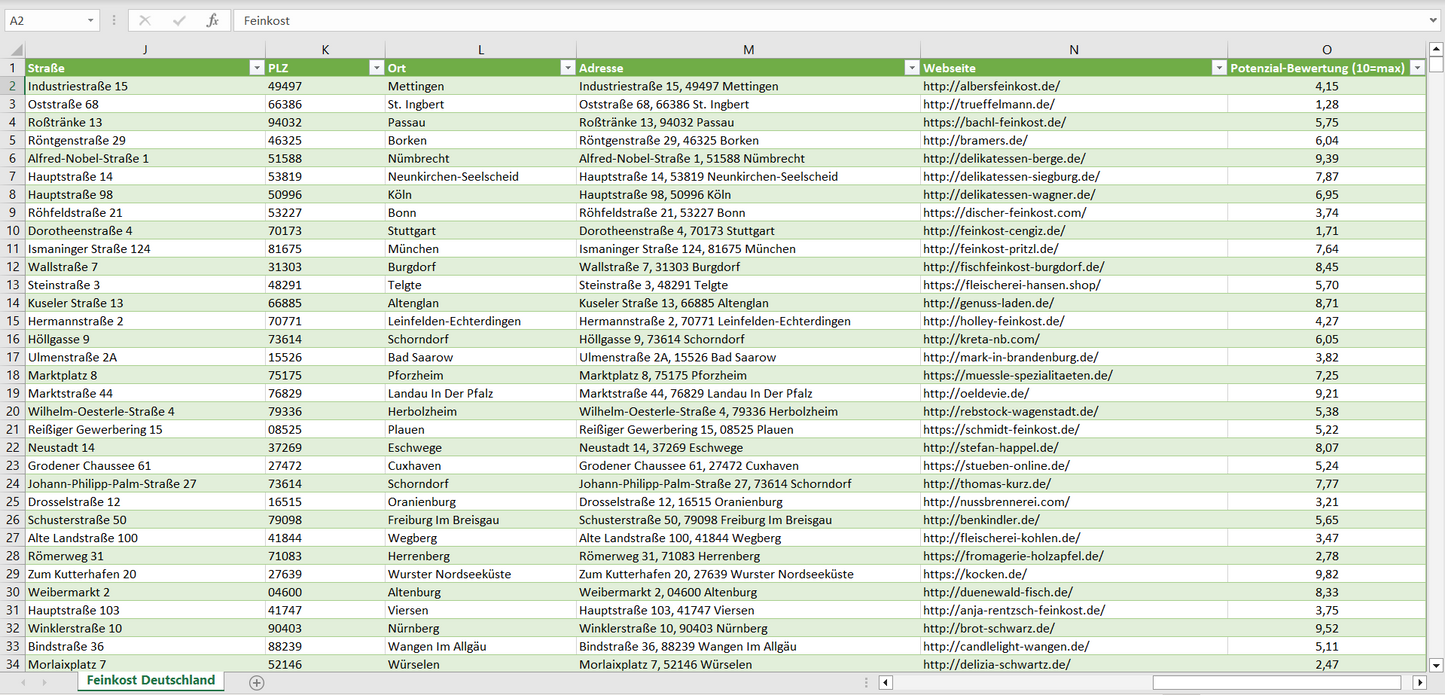Click the Enter checkmark in formula bar
Image resolution: width=1445 pixels, height=695 pixels.
[x=179, y=20]
